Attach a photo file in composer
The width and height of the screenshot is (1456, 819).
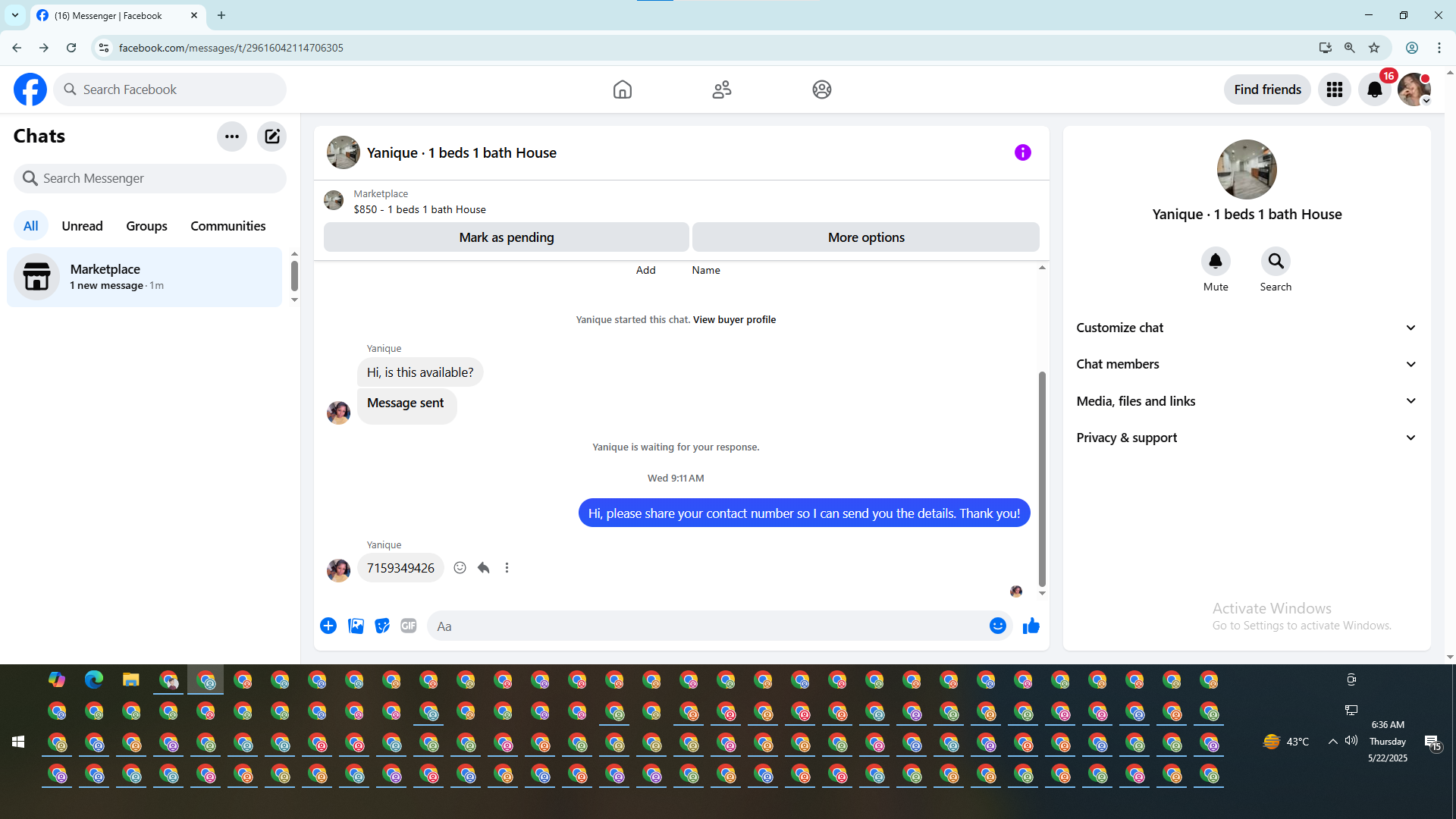(356, 626)
